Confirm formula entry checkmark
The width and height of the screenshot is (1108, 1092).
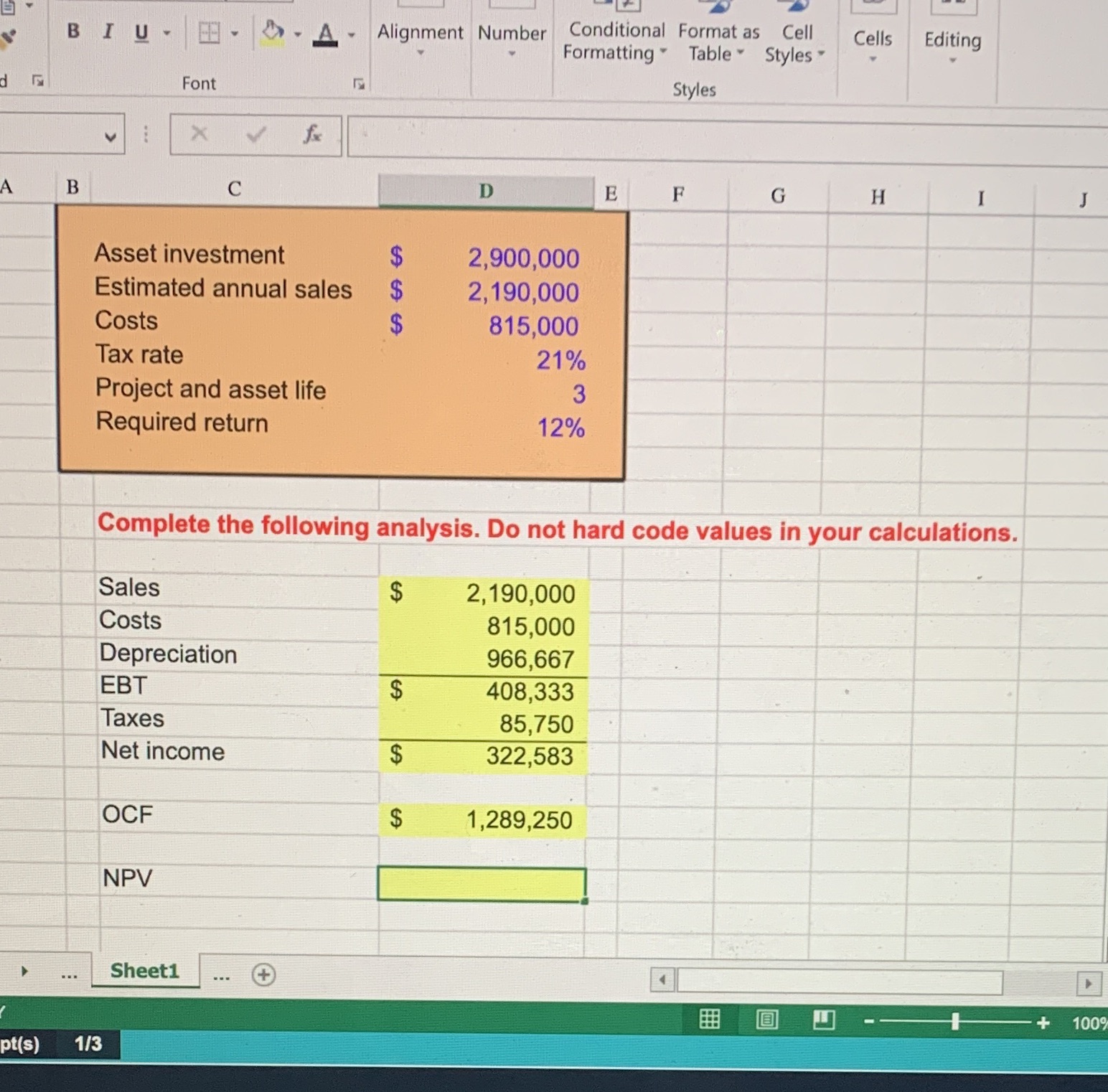pos(256,134)
